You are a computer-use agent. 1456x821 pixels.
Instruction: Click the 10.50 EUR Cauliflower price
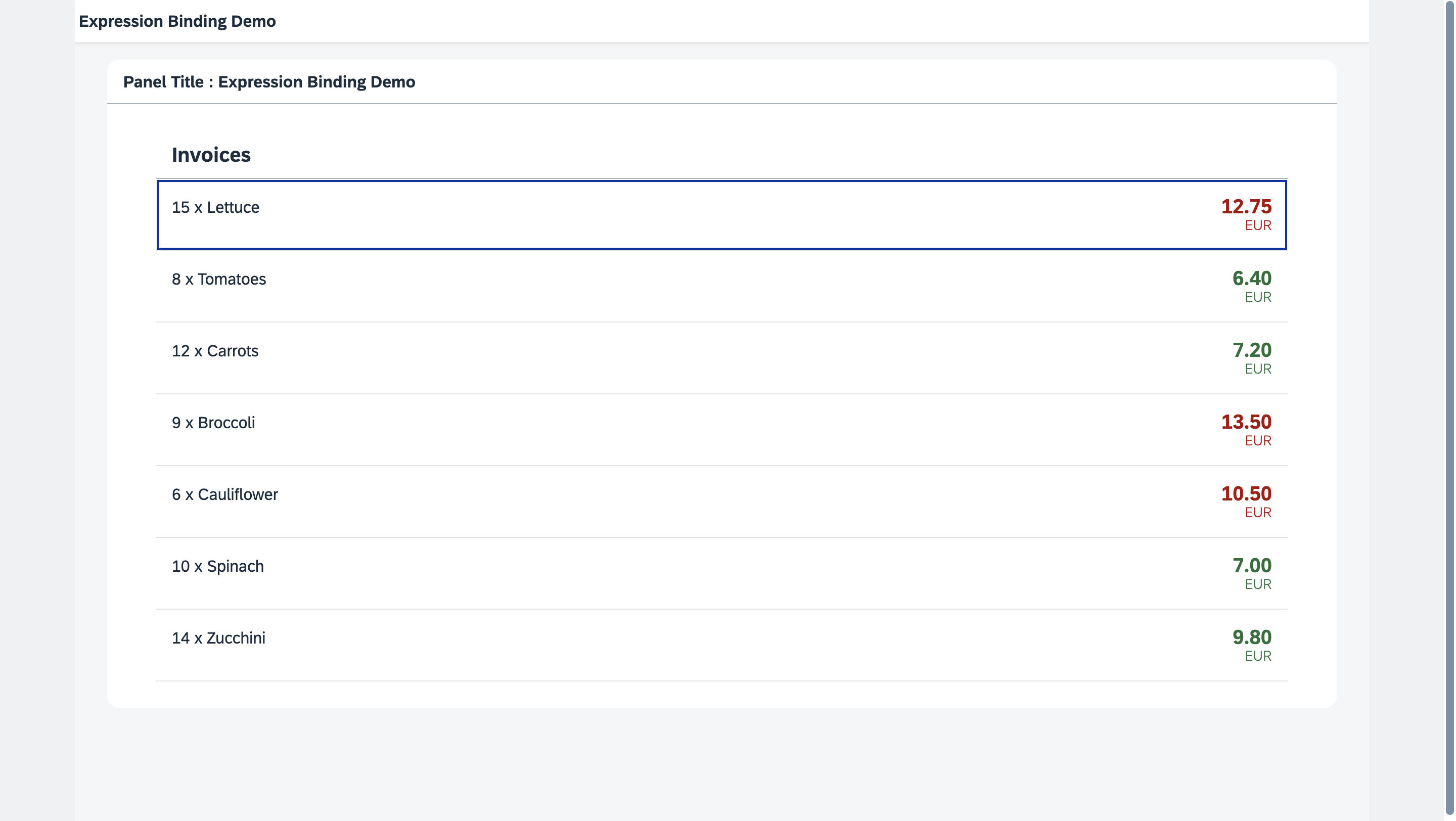pos(1246,494)
